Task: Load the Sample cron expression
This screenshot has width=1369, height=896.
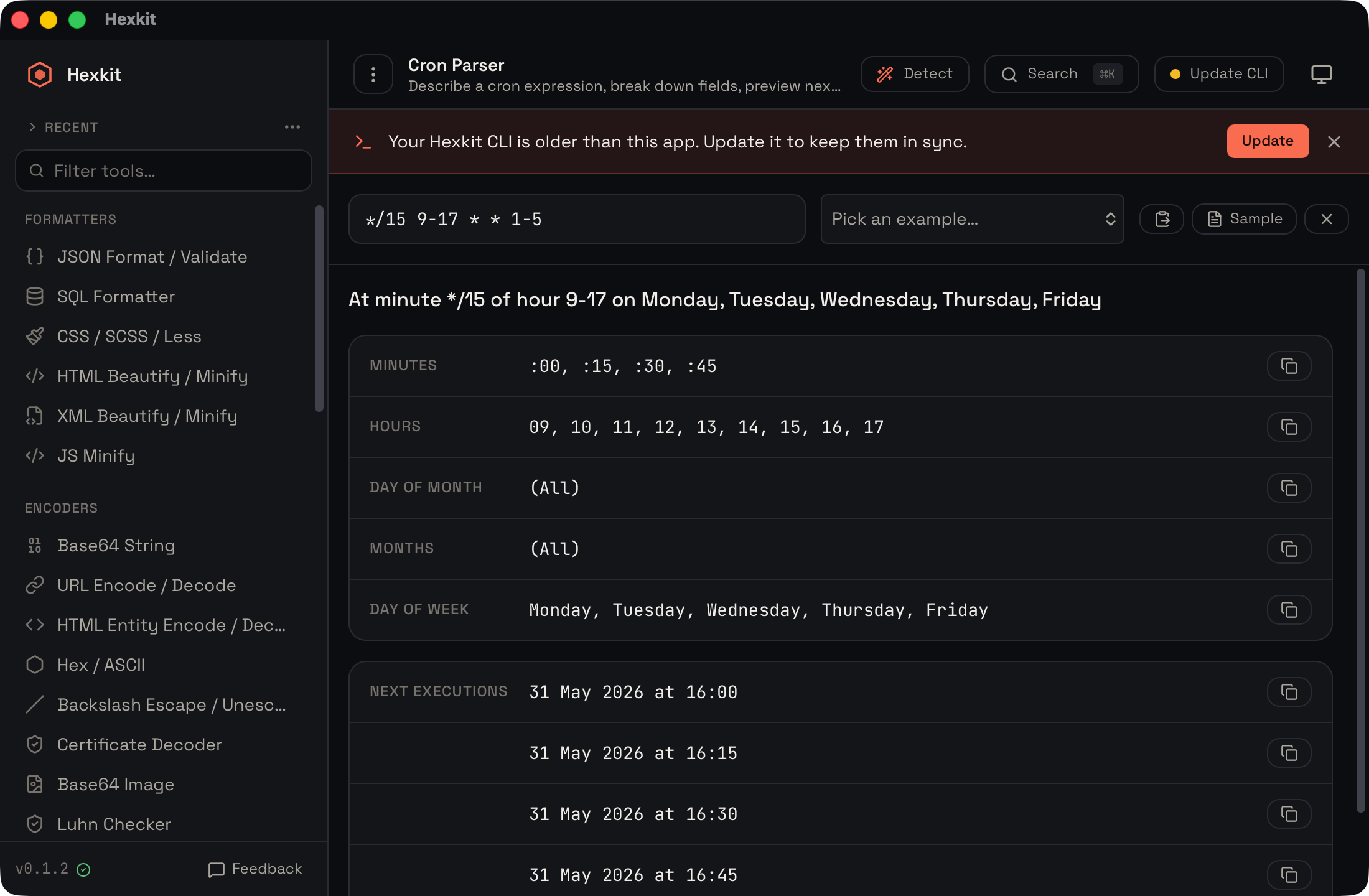Action: 1244,219
